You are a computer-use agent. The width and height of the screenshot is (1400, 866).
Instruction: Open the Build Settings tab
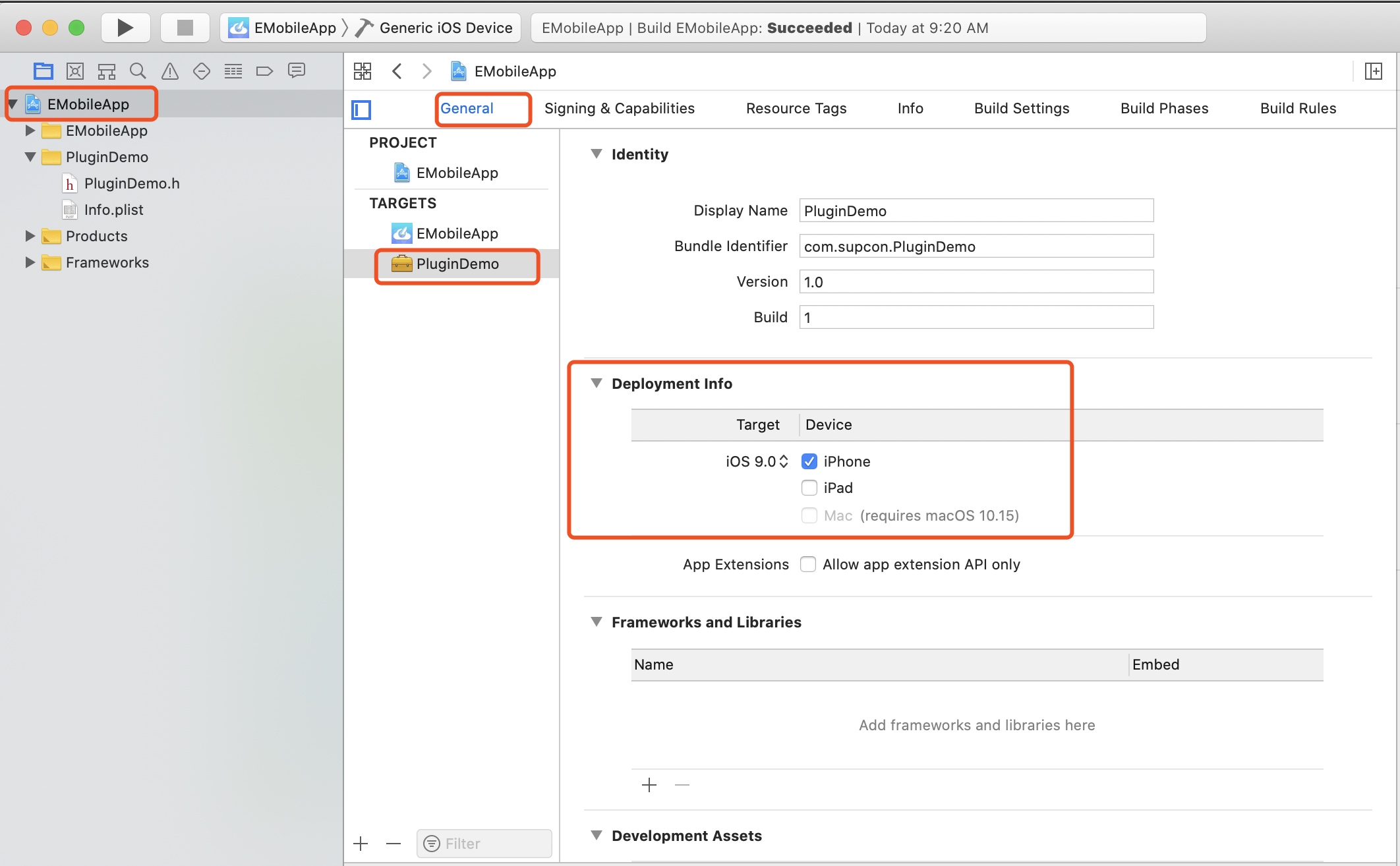click(1022, 109)
